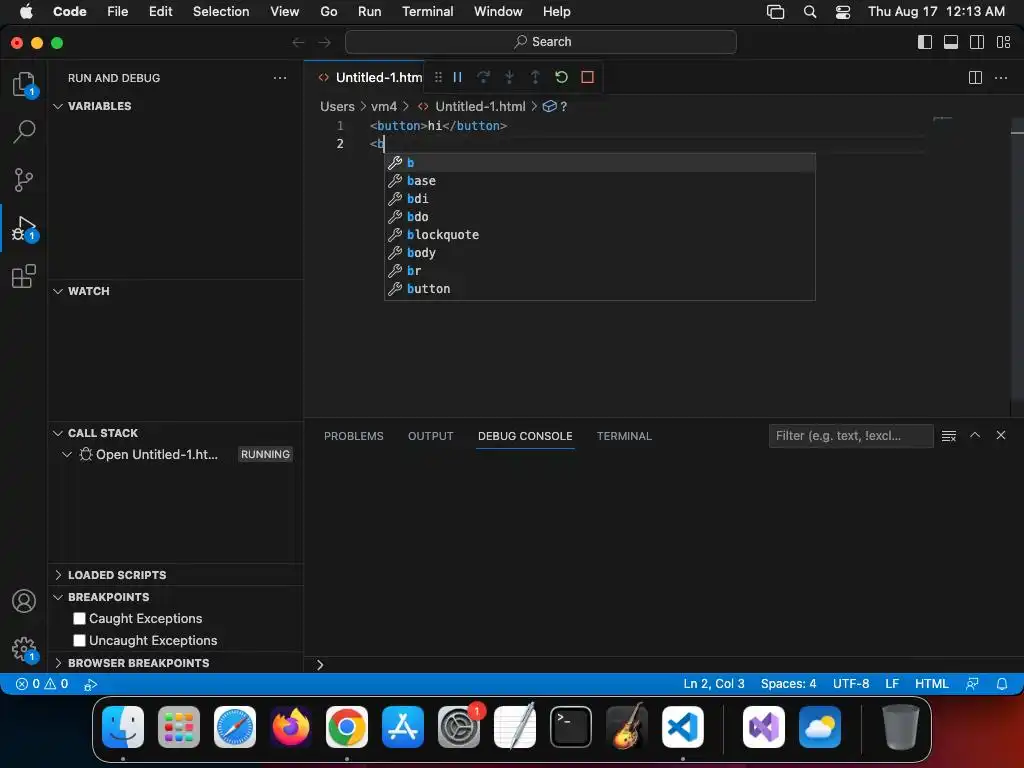Close the bottom panel
The image size is (1024, 768).
tap(1000, 435)
